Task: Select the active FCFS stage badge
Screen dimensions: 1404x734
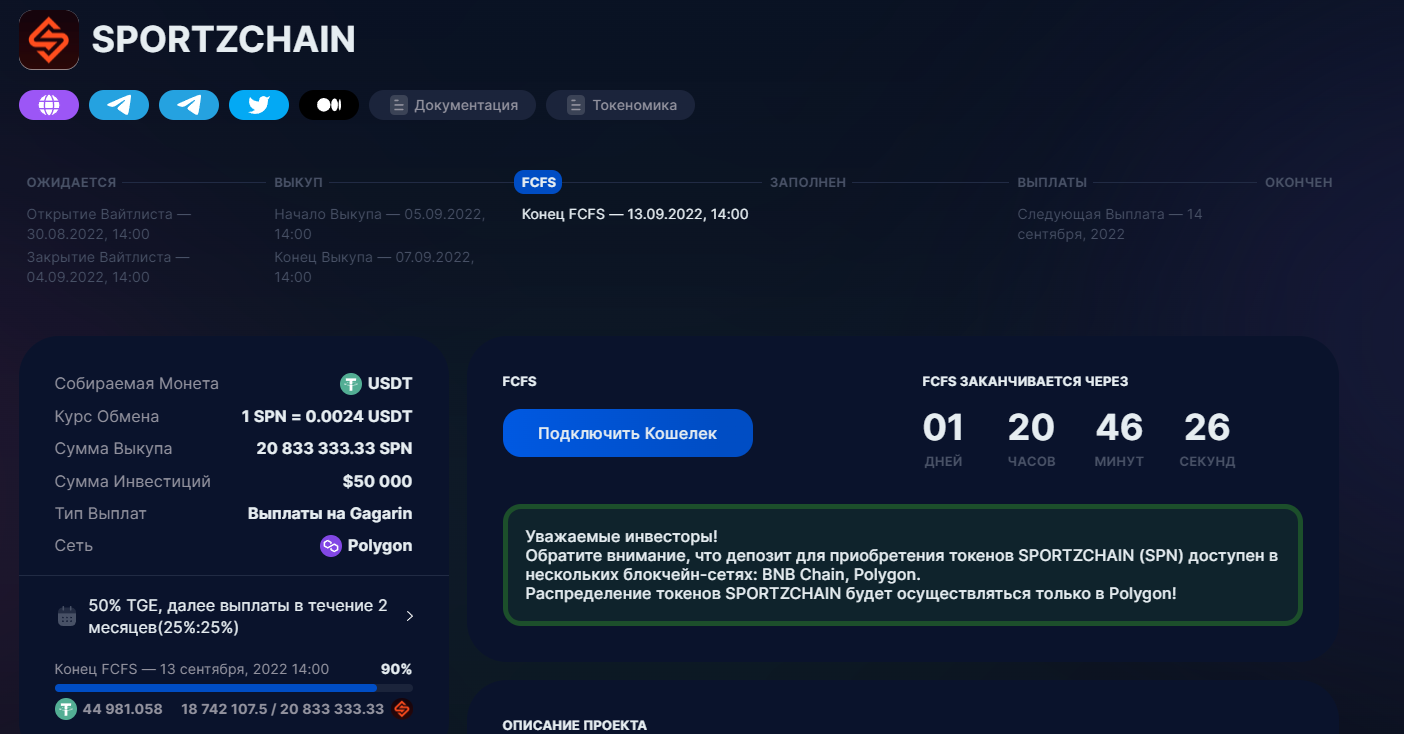Action: tap(538, 182)
